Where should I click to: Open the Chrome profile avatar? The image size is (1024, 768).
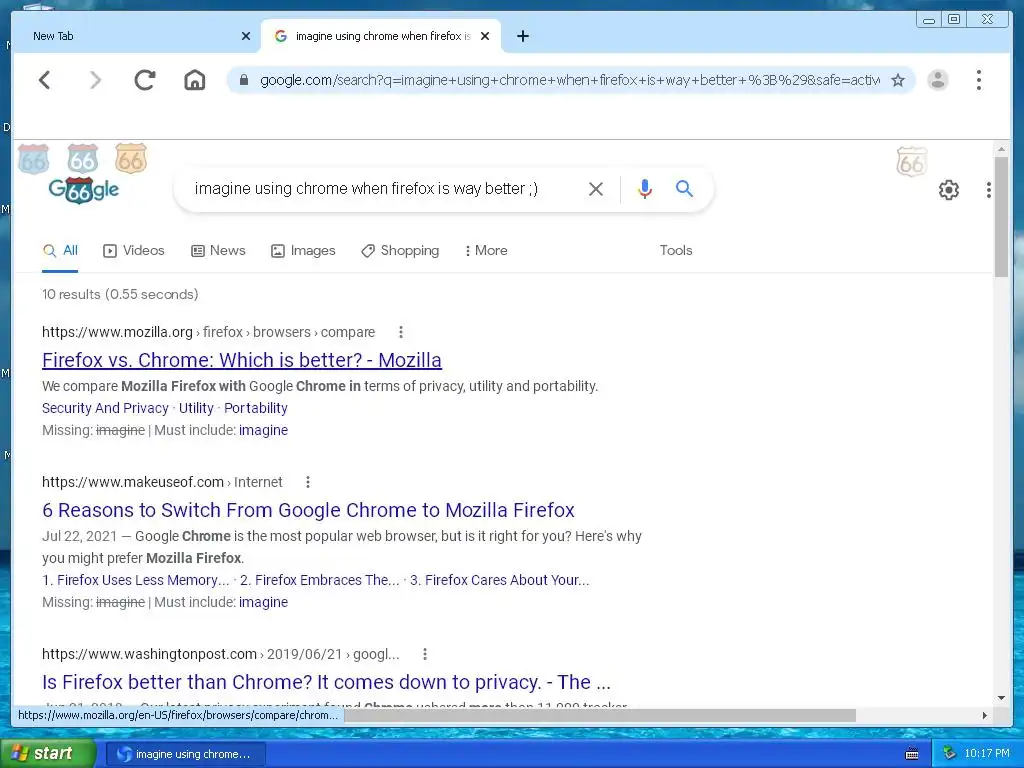point(938,80)
